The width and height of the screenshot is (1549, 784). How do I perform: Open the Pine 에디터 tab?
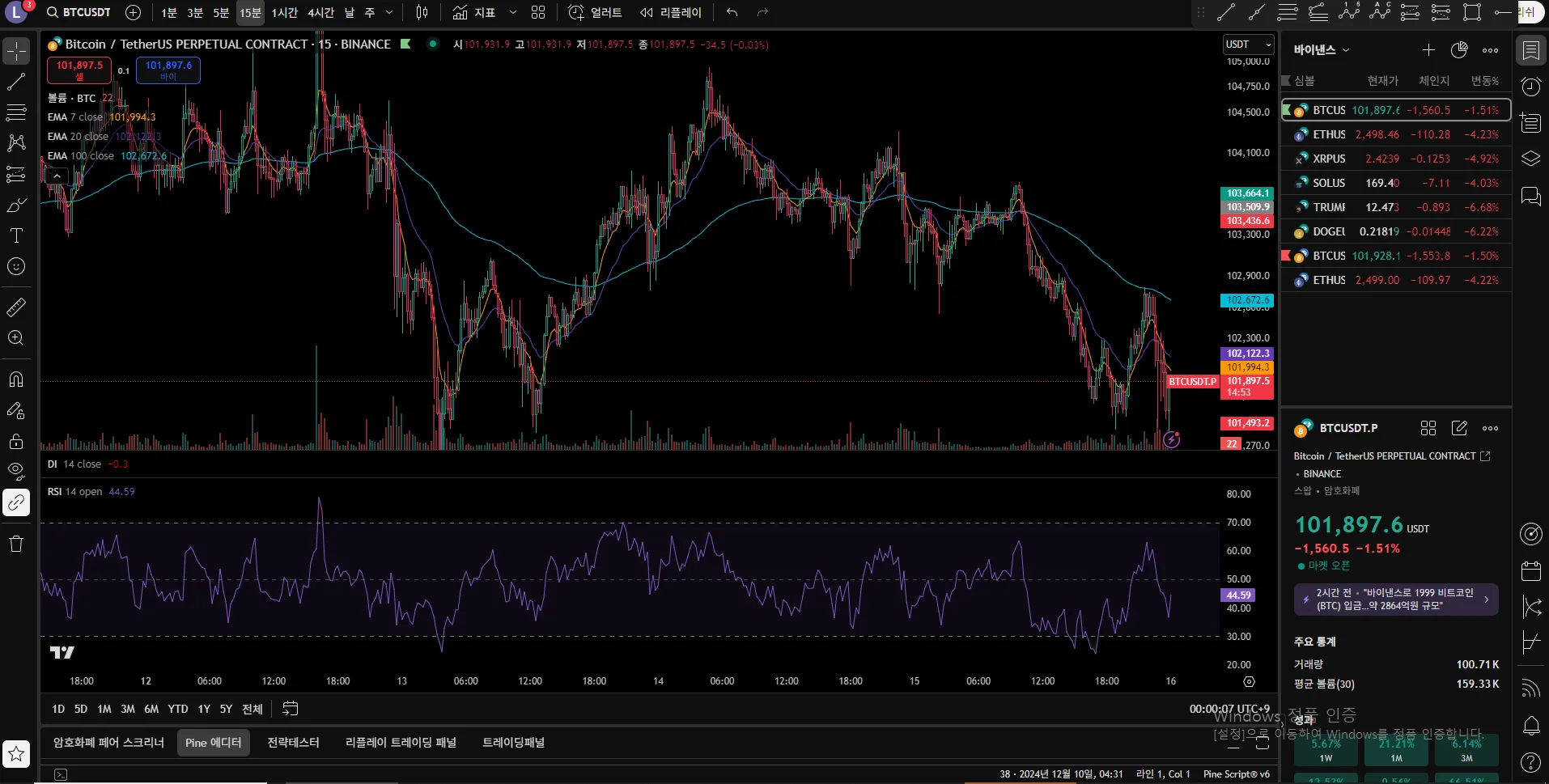[x=213, y=742]
